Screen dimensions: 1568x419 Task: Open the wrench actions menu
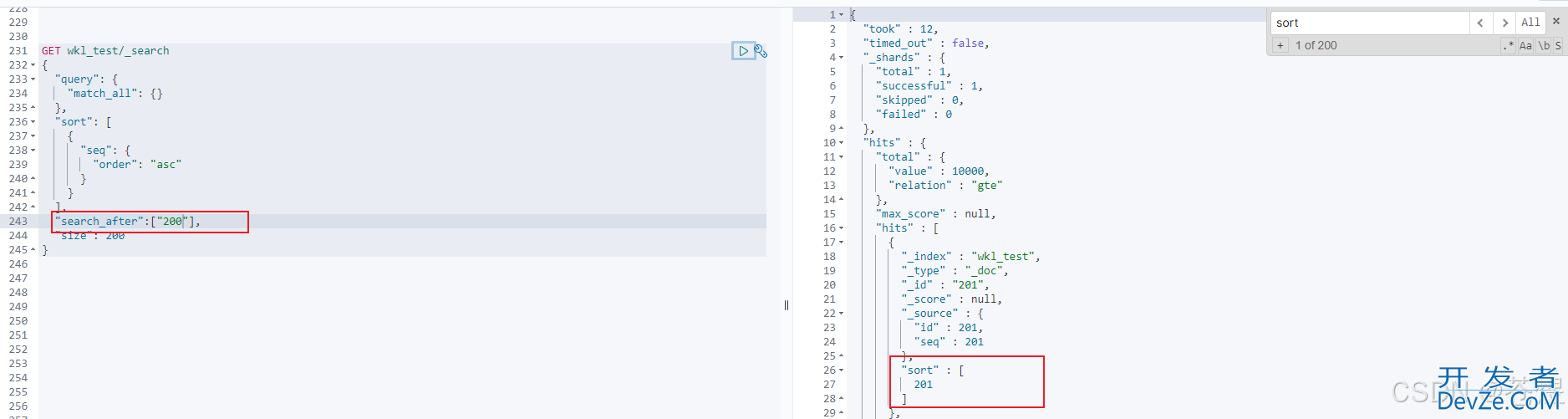[761, 51]
